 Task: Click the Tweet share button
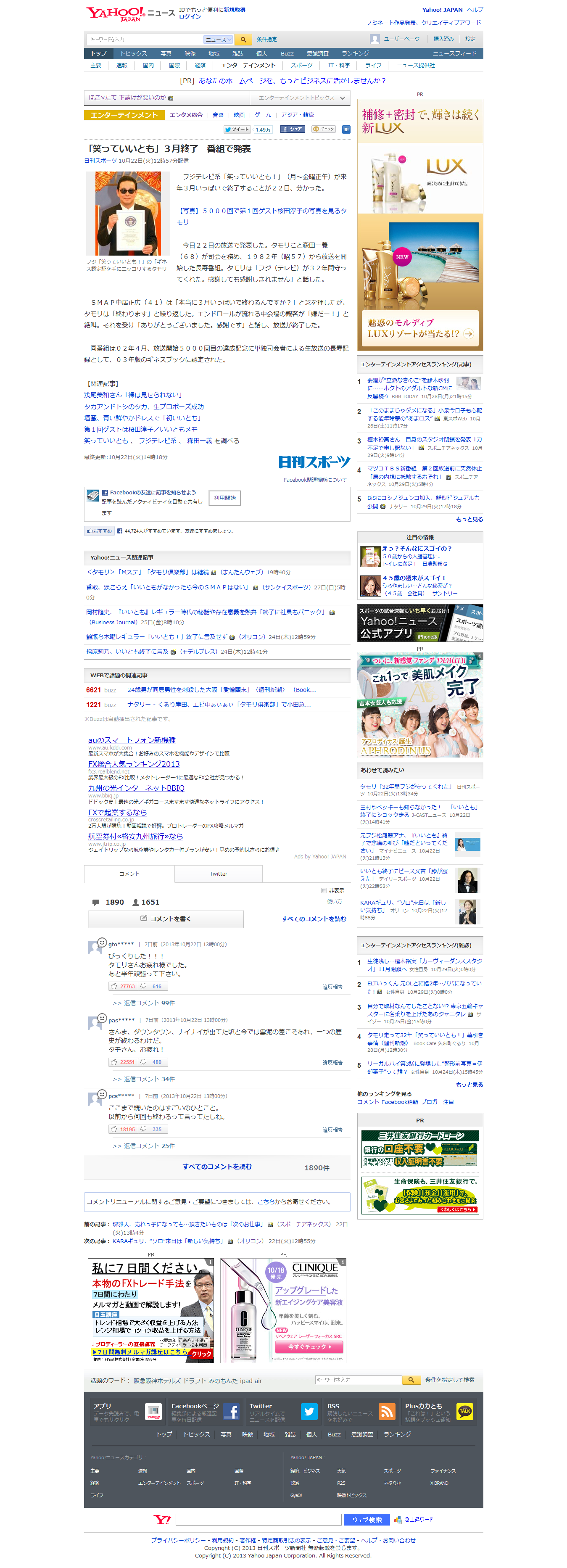point(237,129)
